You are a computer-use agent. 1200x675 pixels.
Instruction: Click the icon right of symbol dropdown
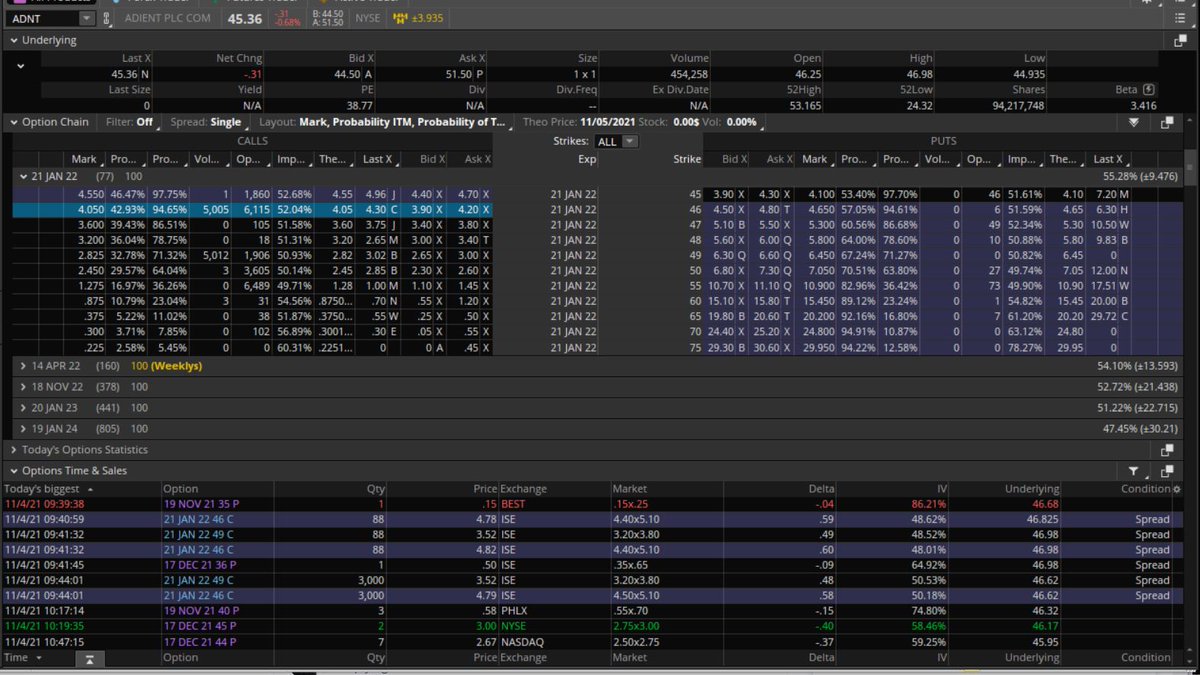(x=107, y=18)
